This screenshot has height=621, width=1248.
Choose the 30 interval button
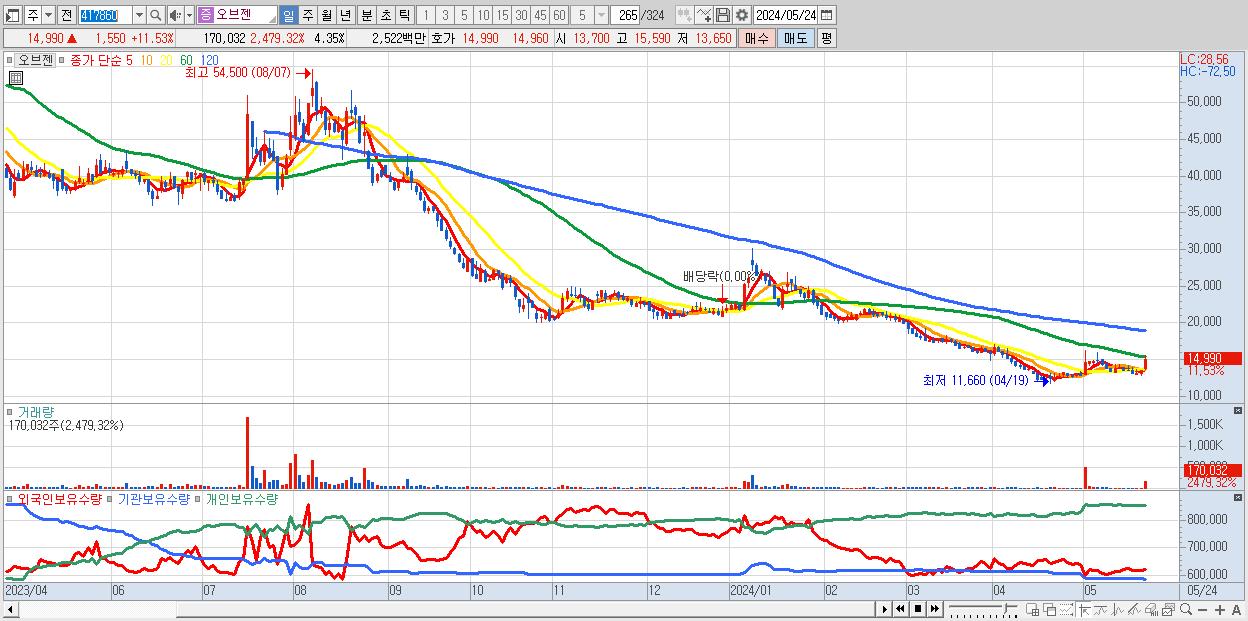point(522,15)
